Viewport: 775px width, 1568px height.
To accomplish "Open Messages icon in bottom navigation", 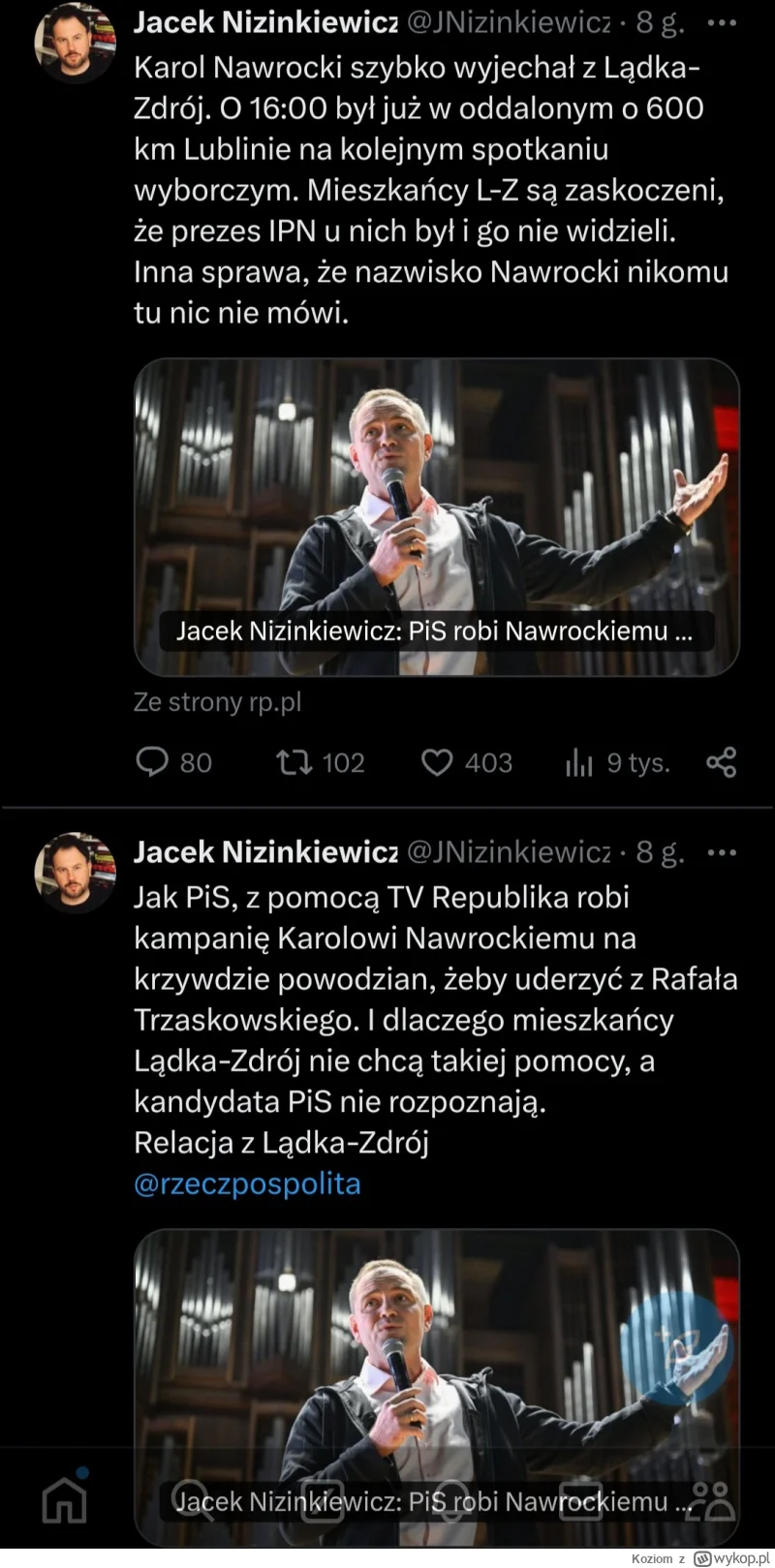I will 581,1499.
